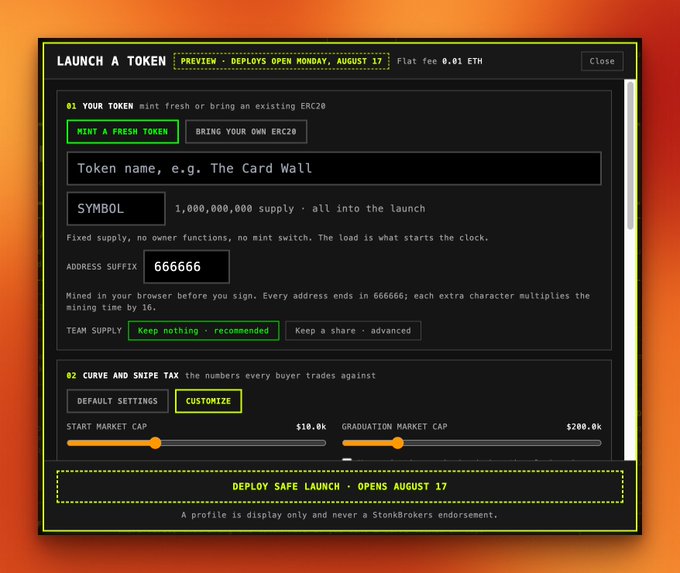680x573 pixels.
Task: Close the Launch a Token dialog
Action: tap(602, 61)
